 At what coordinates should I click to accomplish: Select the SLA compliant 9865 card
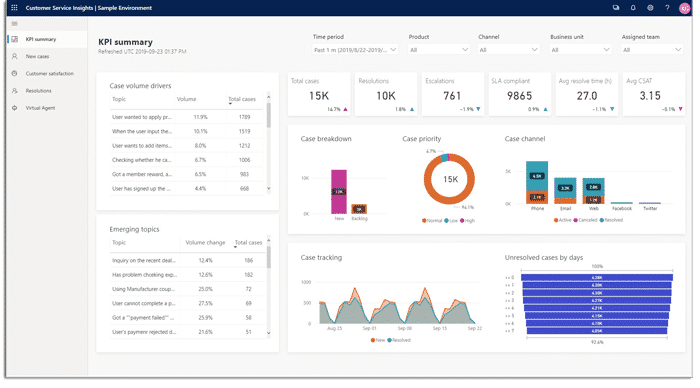click(520, 94)
